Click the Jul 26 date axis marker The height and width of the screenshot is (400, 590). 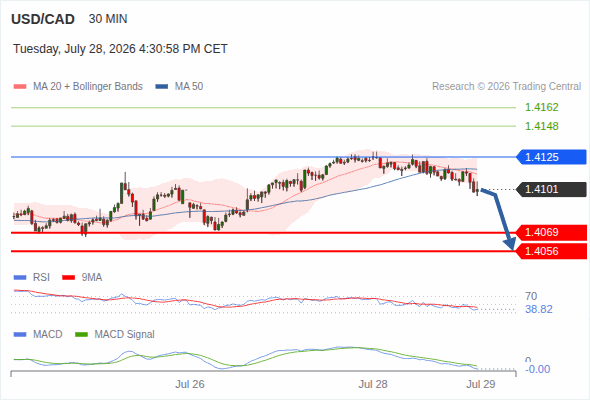[190, 384]
